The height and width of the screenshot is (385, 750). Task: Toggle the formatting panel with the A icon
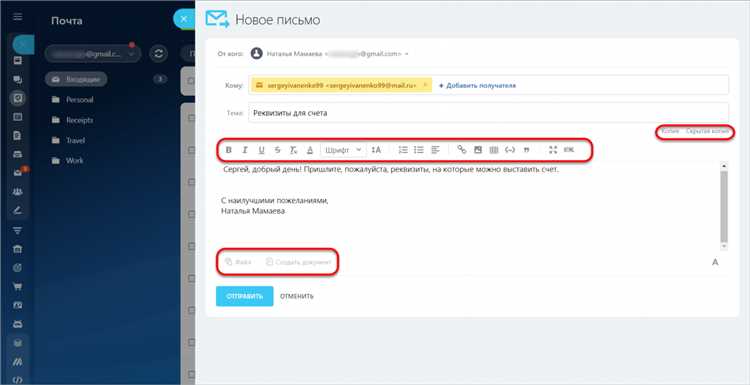715,262
